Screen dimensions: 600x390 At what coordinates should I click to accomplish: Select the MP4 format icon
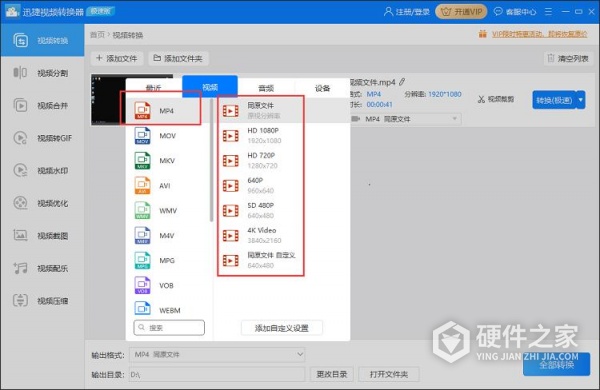click(x=142, y=111)
